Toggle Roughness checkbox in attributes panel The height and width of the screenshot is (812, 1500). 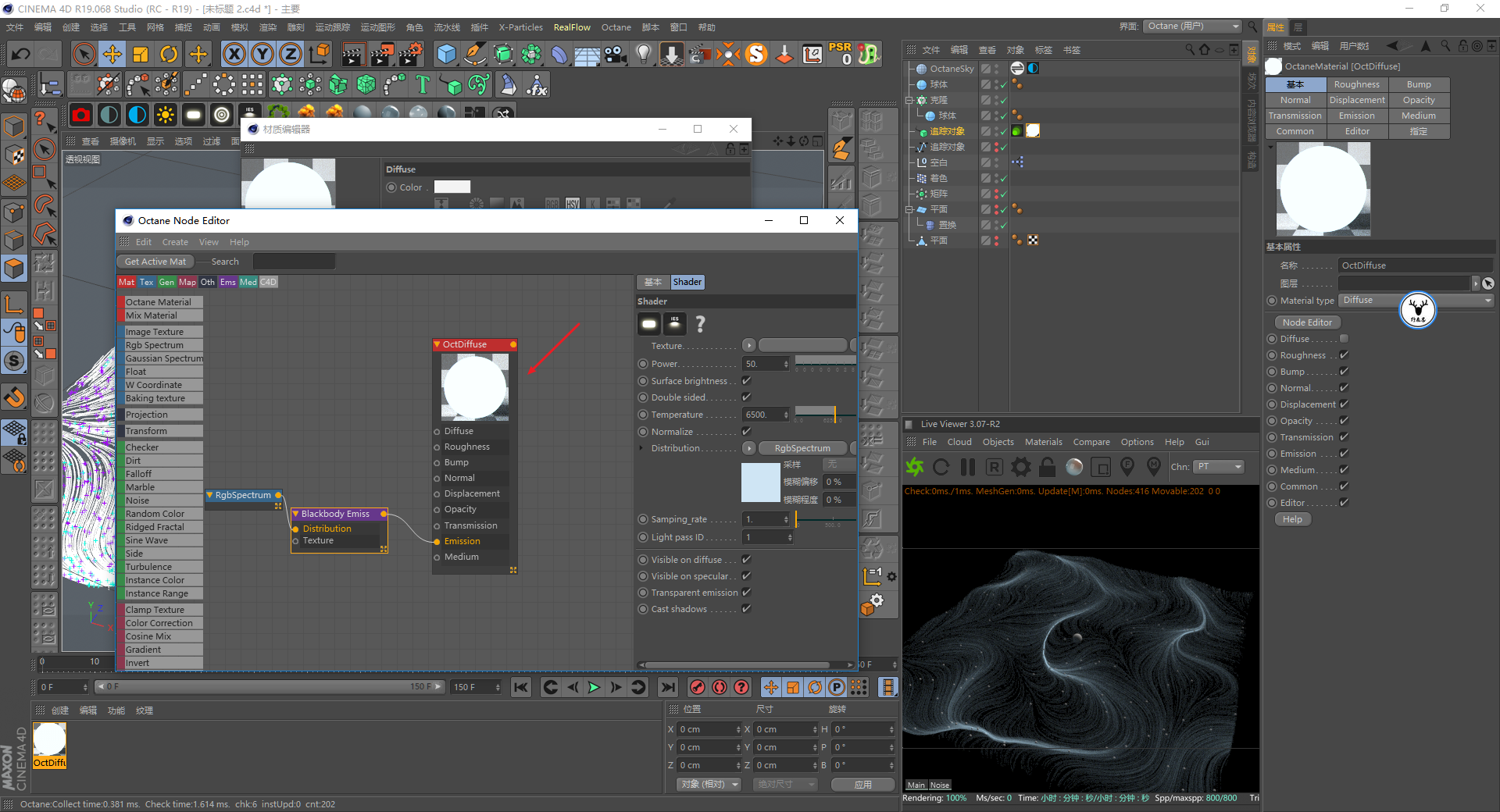pos(1344,355)
